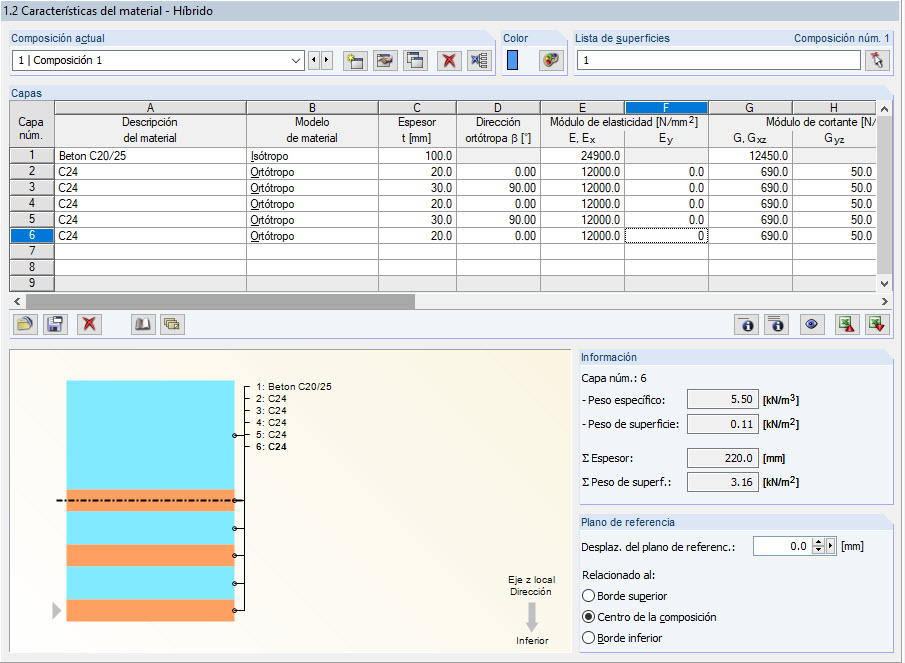This screenshot has width=905, height=663.
Task: Delete layer using red X below table
Action: 89,324
